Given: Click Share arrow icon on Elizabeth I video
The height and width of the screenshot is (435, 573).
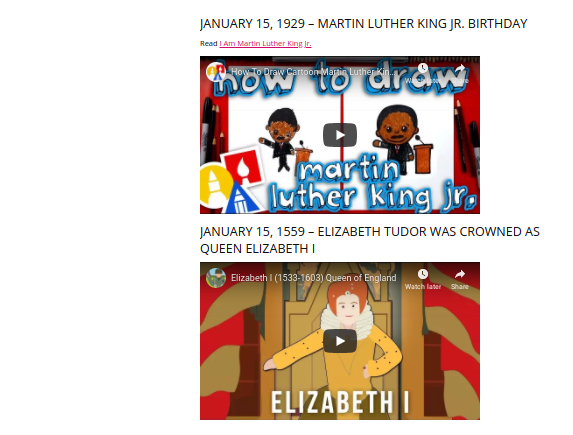Looking at the screenshot, I should tap(460, 274).
